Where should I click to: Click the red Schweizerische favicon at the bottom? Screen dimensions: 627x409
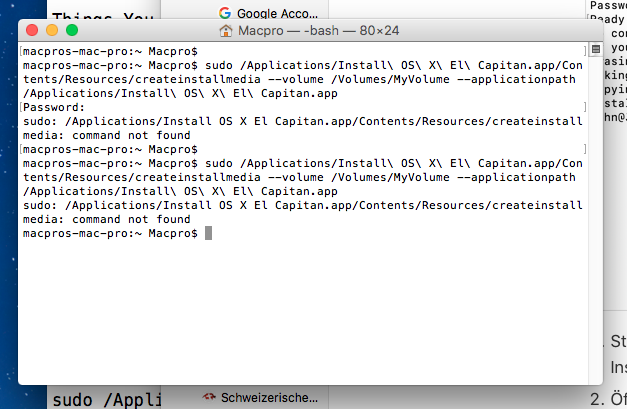pos(209,397)
